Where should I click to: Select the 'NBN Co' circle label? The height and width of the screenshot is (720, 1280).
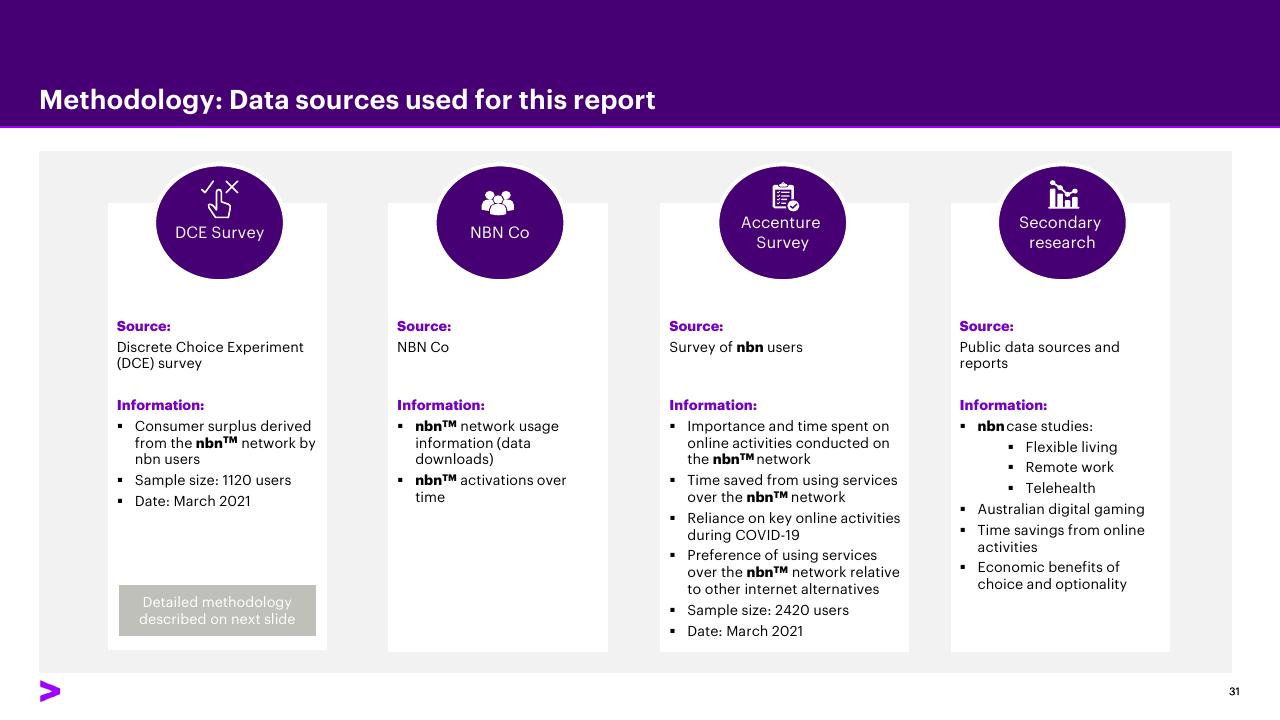[499, 232]
